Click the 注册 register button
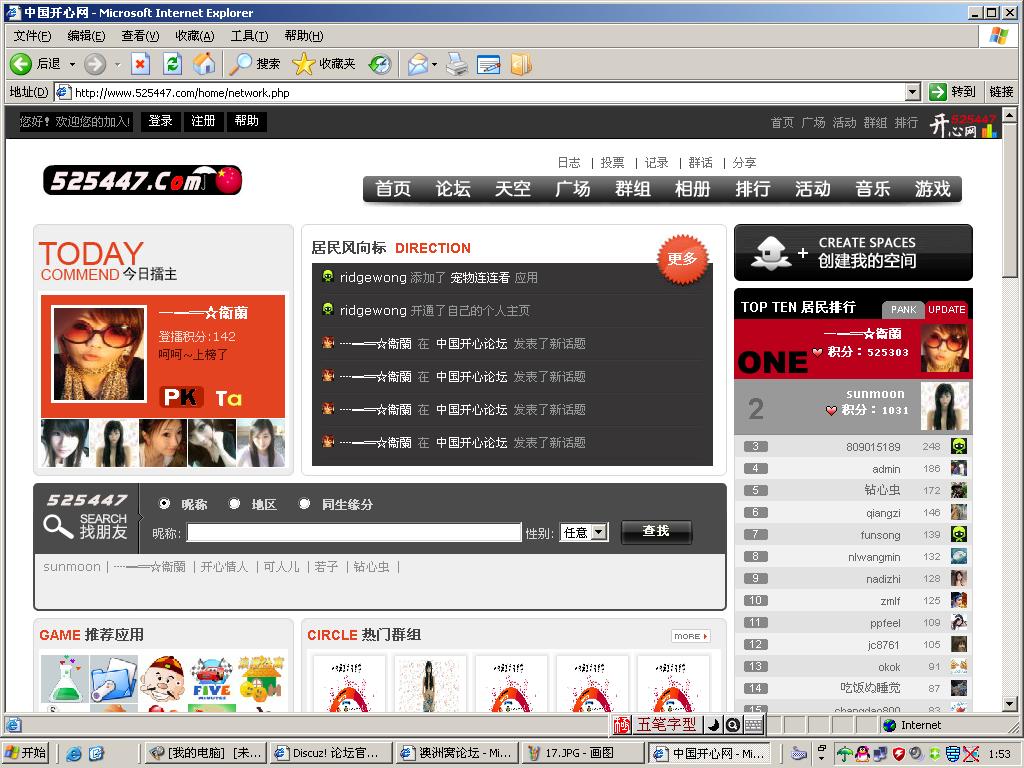Image resolution: width=1024 pixels, height=768 pixels. [x=203, y=121]
